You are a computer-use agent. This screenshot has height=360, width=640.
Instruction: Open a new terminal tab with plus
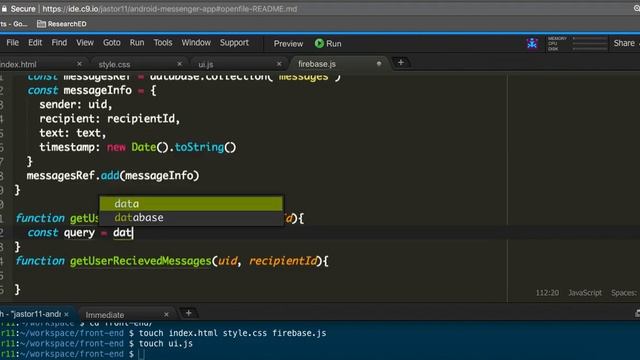tap(189, 313)
